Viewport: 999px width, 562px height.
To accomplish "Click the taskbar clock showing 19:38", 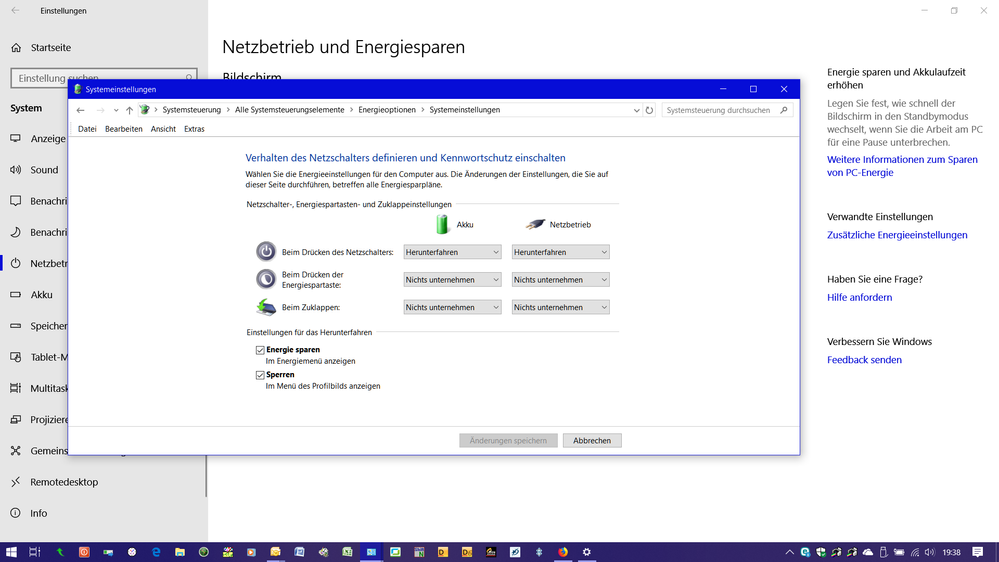I will point(951,552).
